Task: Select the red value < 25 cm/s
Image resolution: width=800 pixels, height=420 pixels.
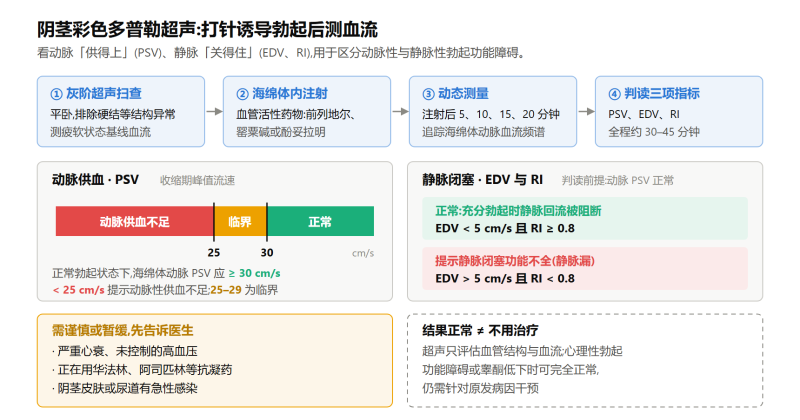Action: click(79, 290)
